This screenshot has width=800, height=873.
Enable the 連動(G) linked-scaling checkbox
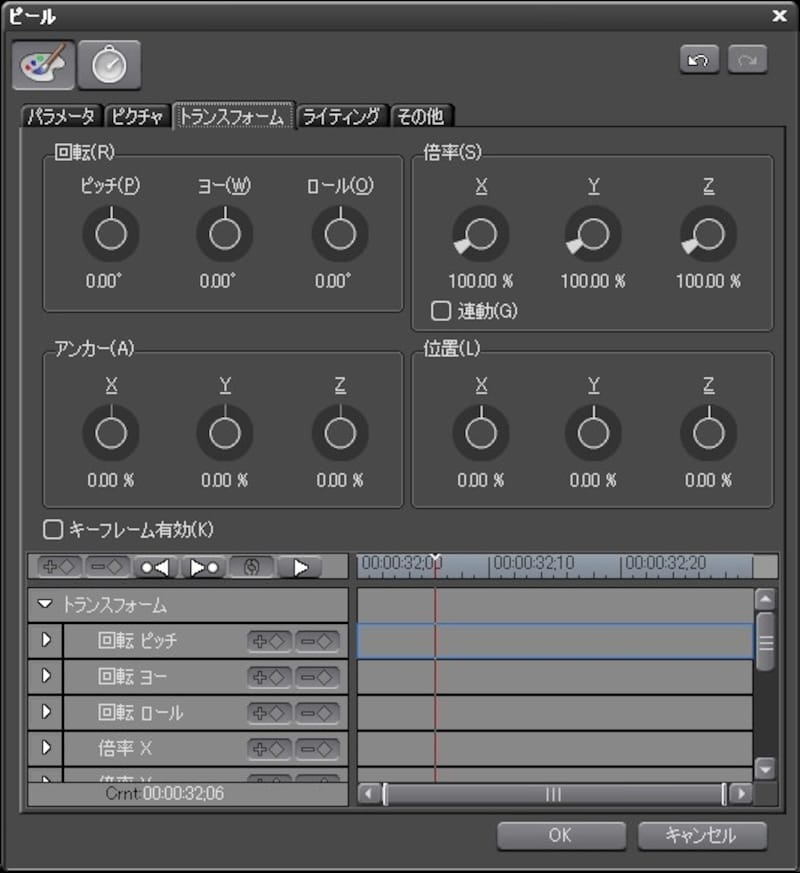pos(440,311)
